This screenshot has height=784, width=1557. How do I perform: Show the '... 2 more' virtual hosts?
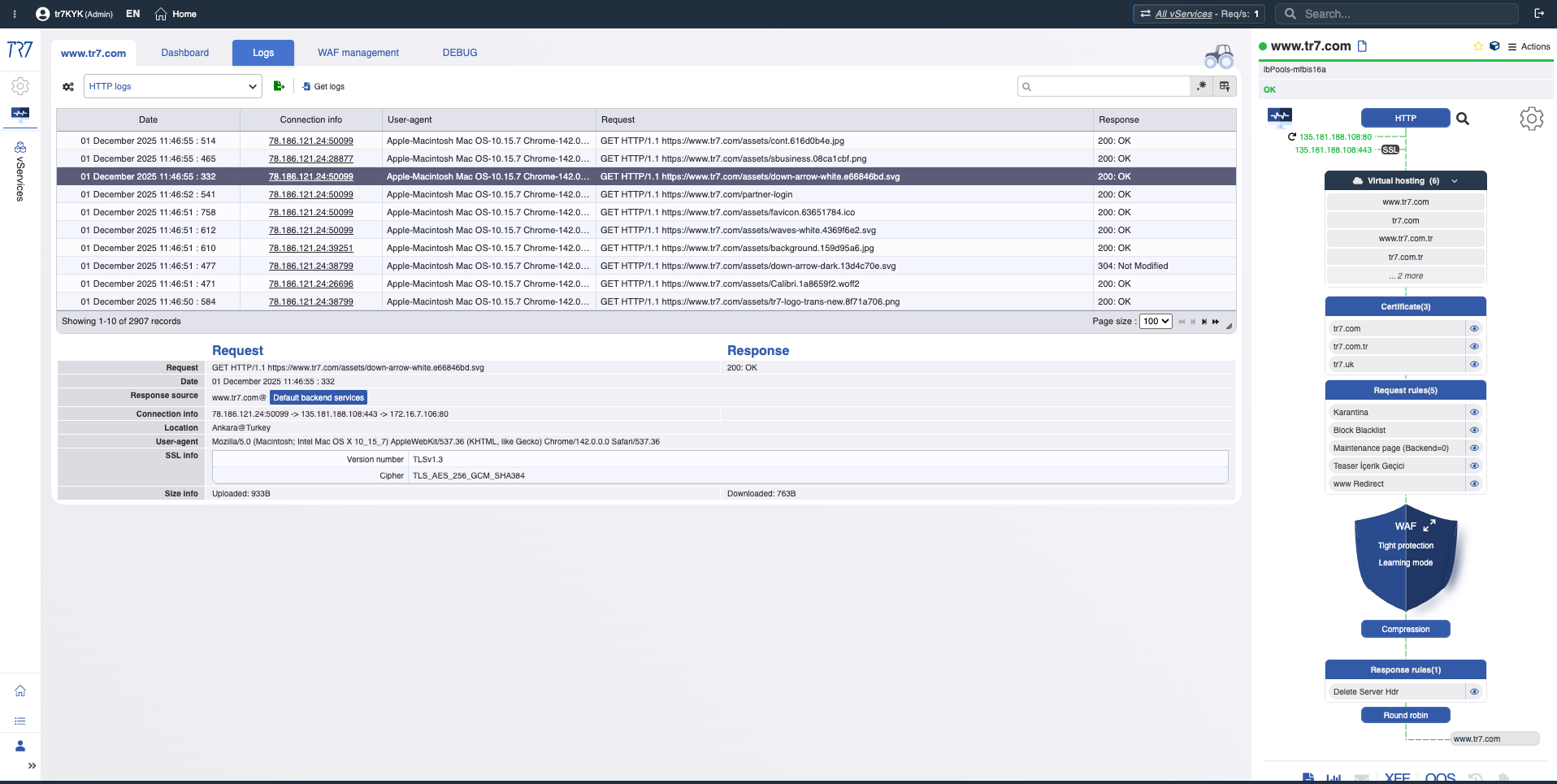click(1406, 275)
